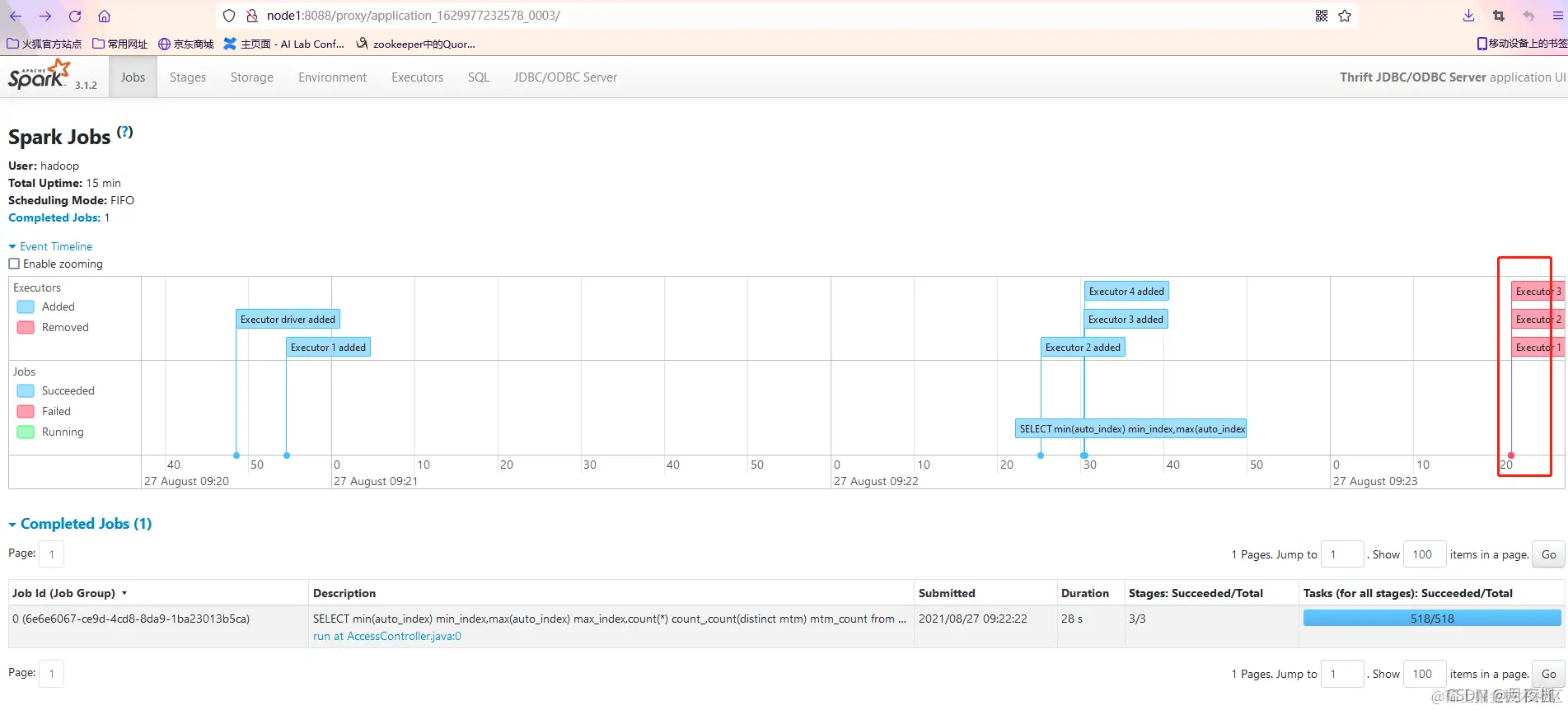
Task: Open the Spark Jobs help (?) link
Action: (x=124, y=132)
